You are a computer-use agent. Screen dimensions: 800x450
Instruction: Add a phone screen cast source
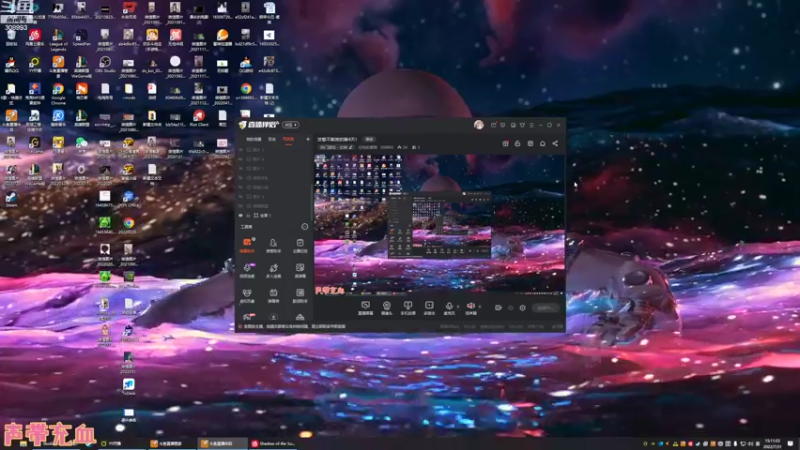(408, 308)
